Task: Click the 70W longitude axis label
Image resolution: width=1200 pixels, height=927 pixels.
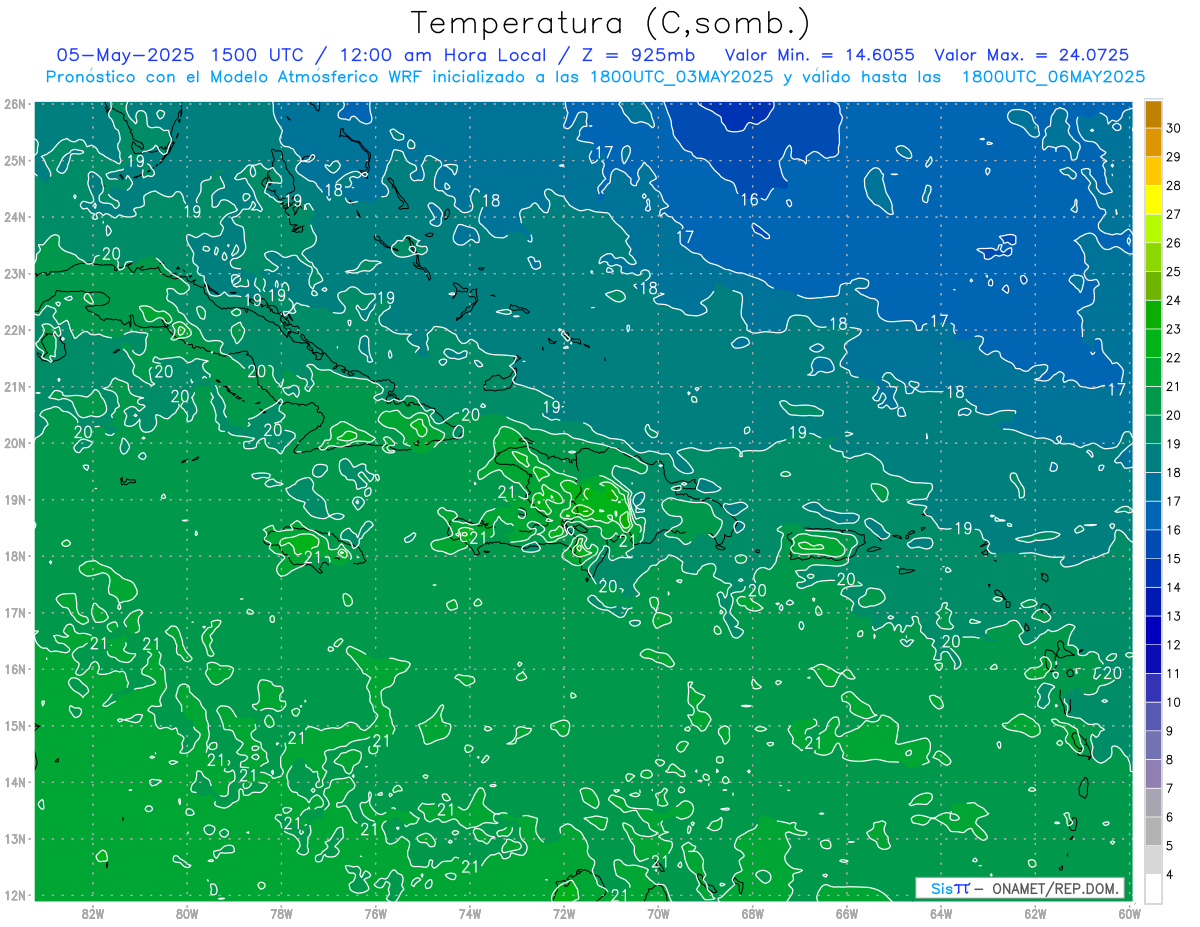Action: [658, 912]
